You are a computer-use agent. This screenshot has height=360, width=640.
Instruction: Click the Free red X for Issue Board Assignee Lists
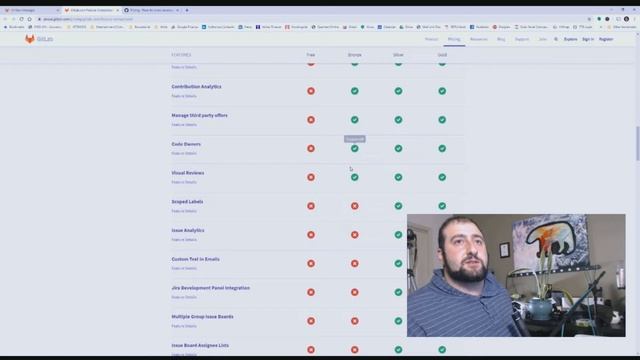pyautogui.click(x=311, y=350)
